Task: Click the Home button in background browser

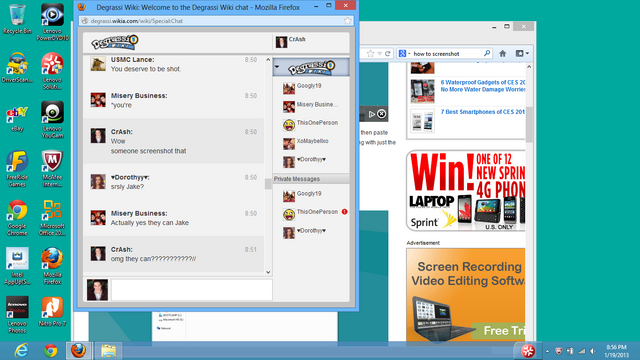Action: click(503, 53)
